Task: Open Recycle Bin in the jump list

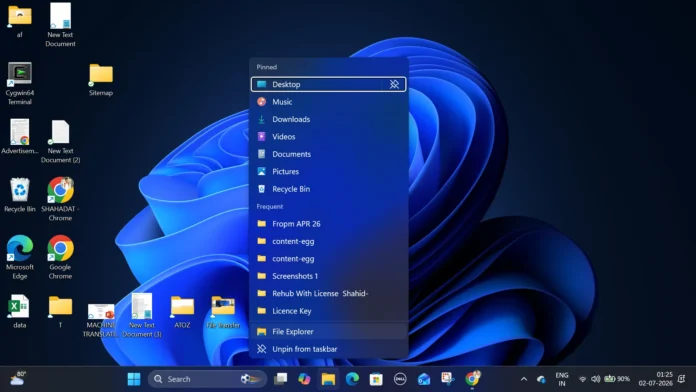Action: point(328,189)
